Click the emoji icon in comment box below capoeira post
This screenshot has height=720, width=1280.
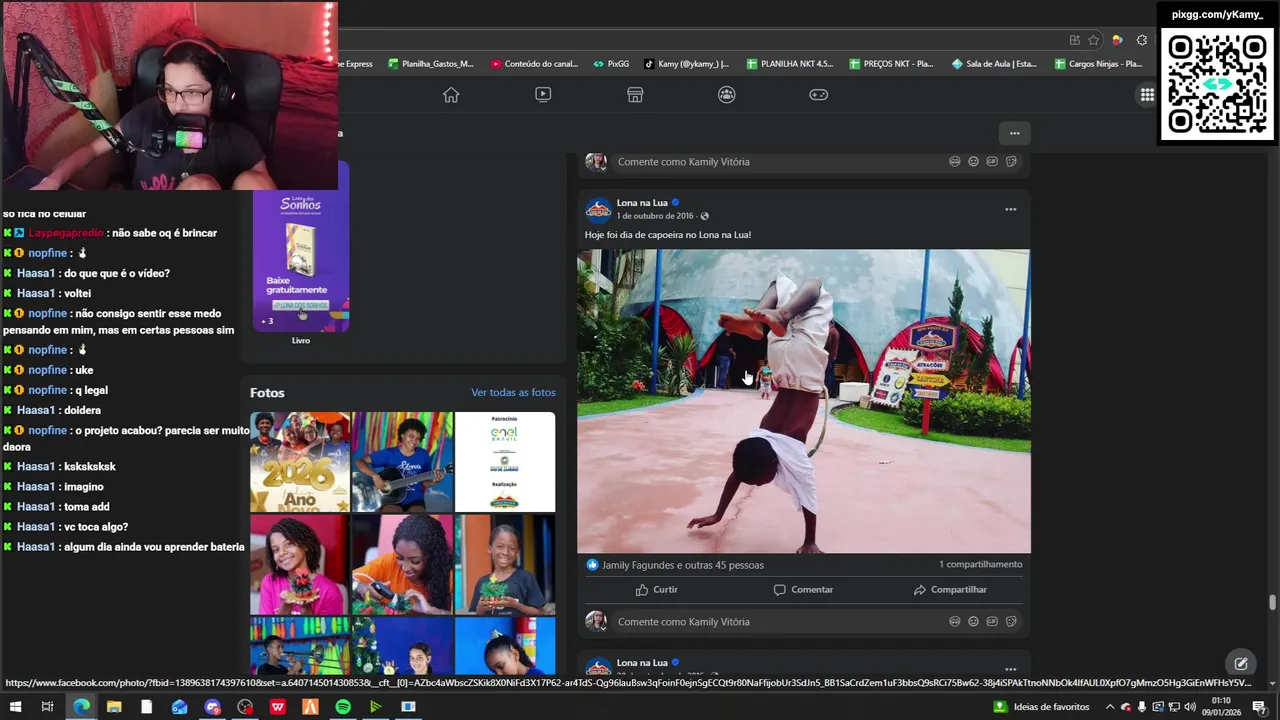tap(973, 622)
